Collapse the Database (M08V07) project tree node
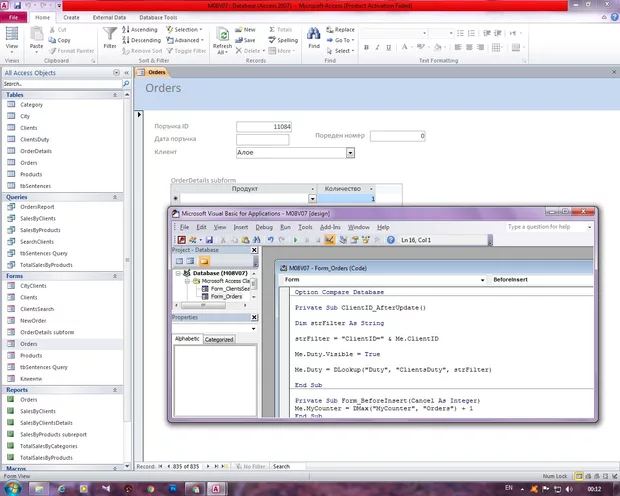 [x=178, y=272]
